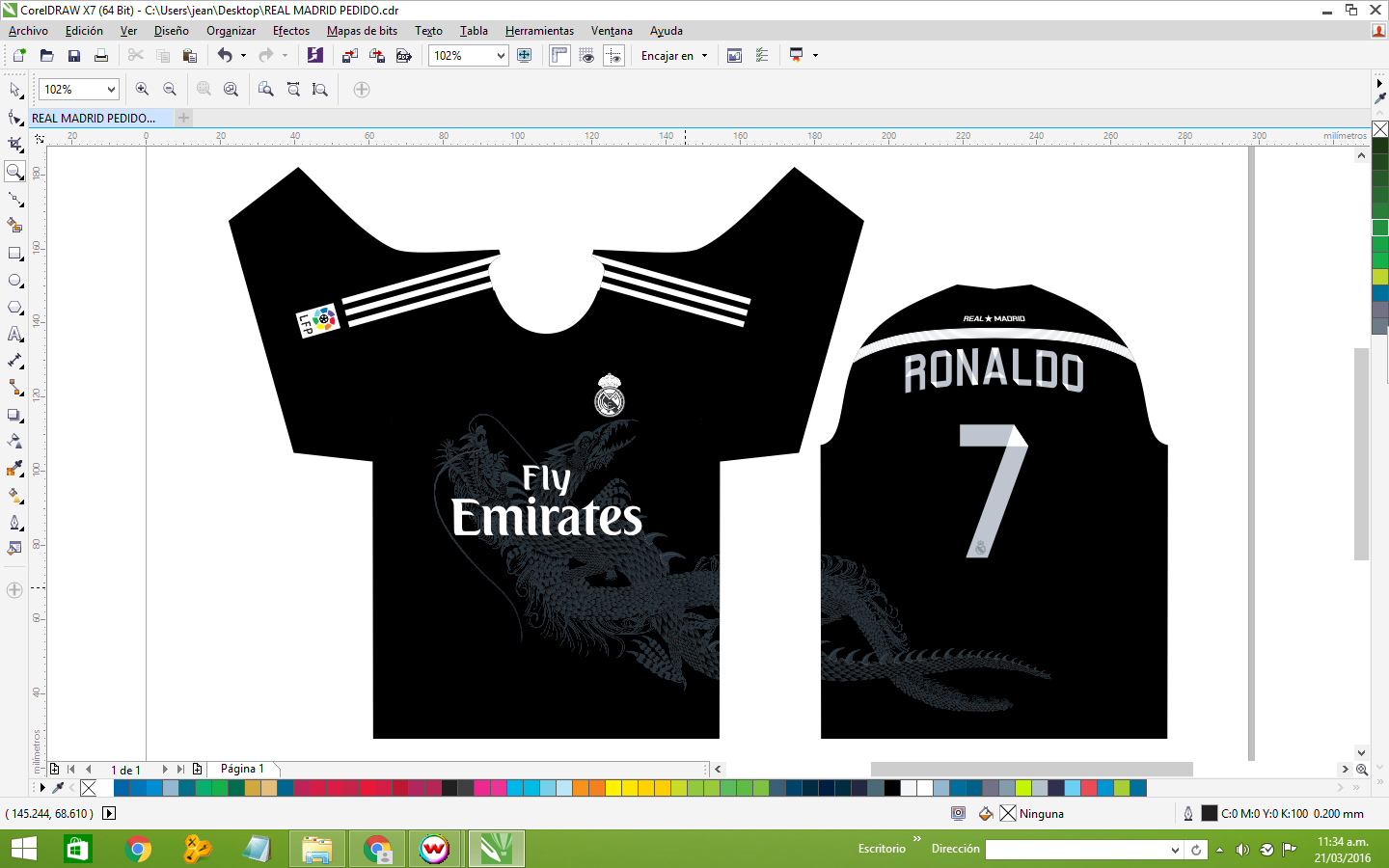Select the Rectangle tool
Image resolution: width=1389 pixels, height=868 pixels.
pos(14,254)
